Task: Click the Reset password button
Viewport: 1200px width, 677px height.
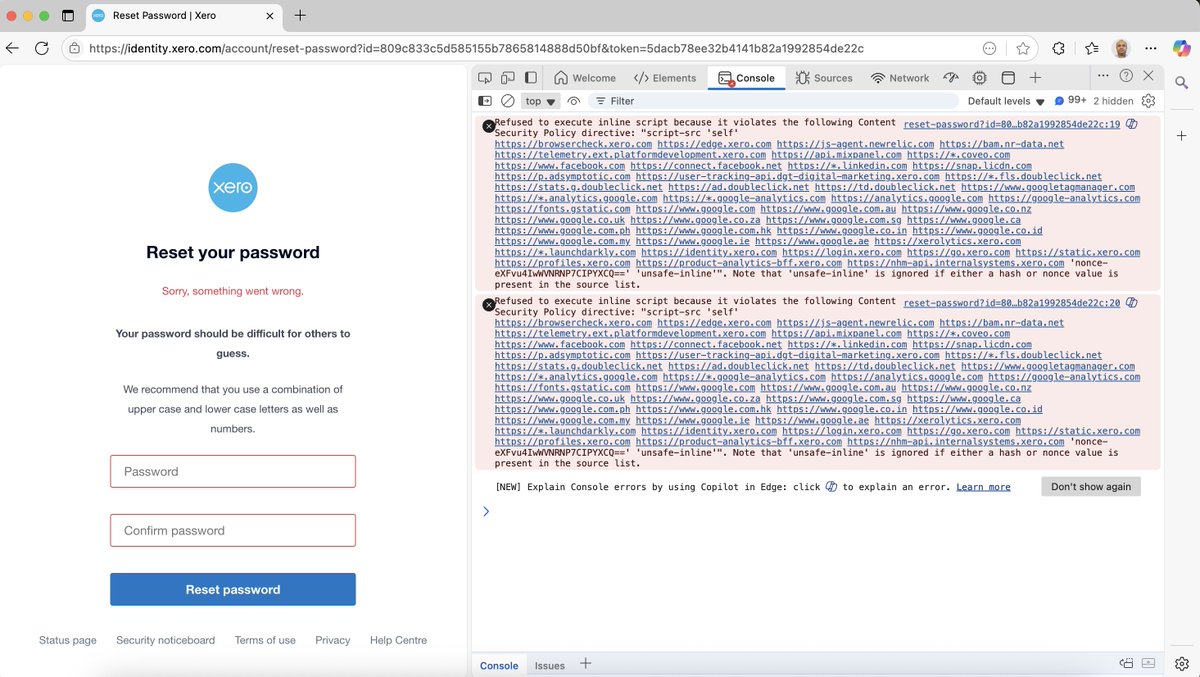Action: (233, 589)
